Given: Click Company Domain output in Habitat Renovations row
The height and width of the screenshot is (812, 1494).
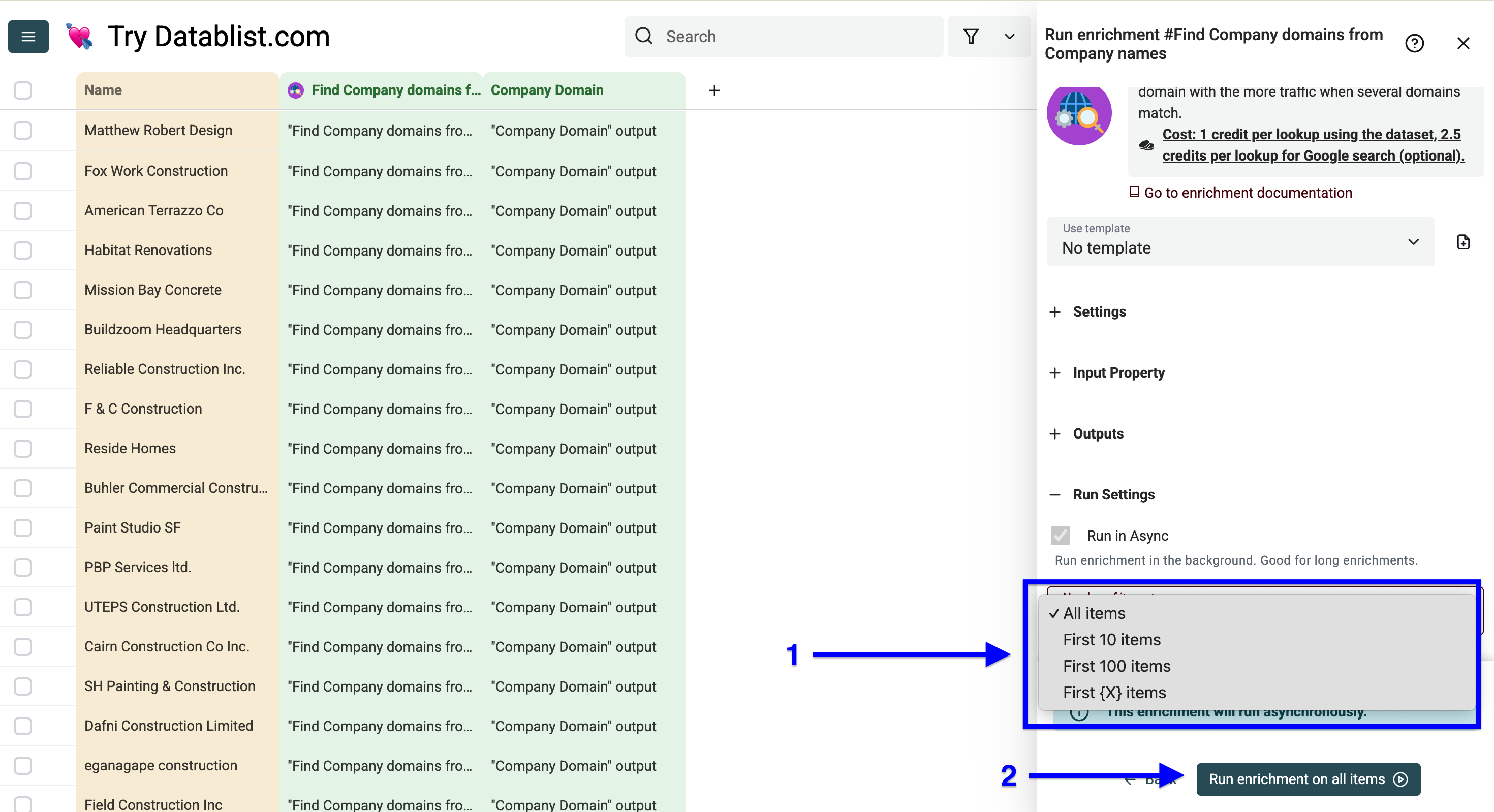Looking at the screenshot, I should [584, 251].
